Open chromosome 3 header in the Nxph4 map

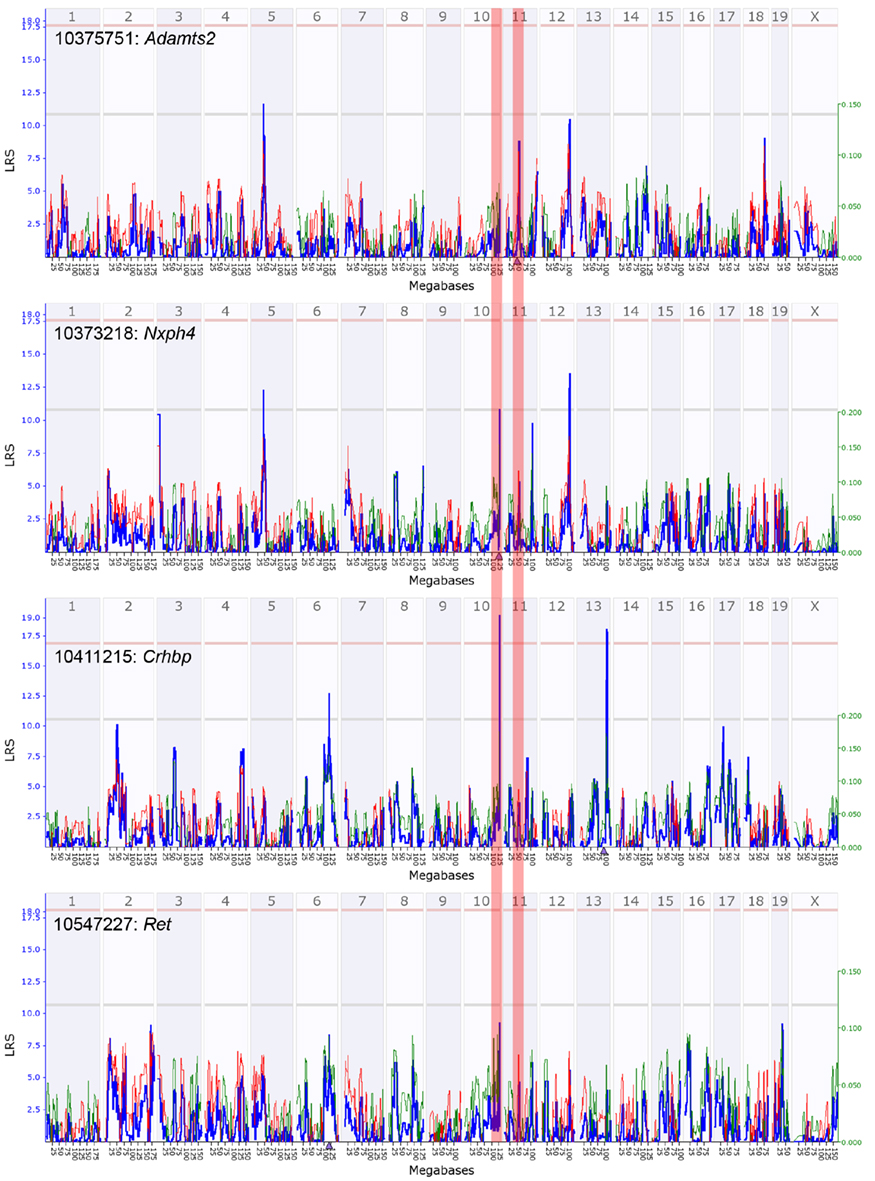pos(178,311)
